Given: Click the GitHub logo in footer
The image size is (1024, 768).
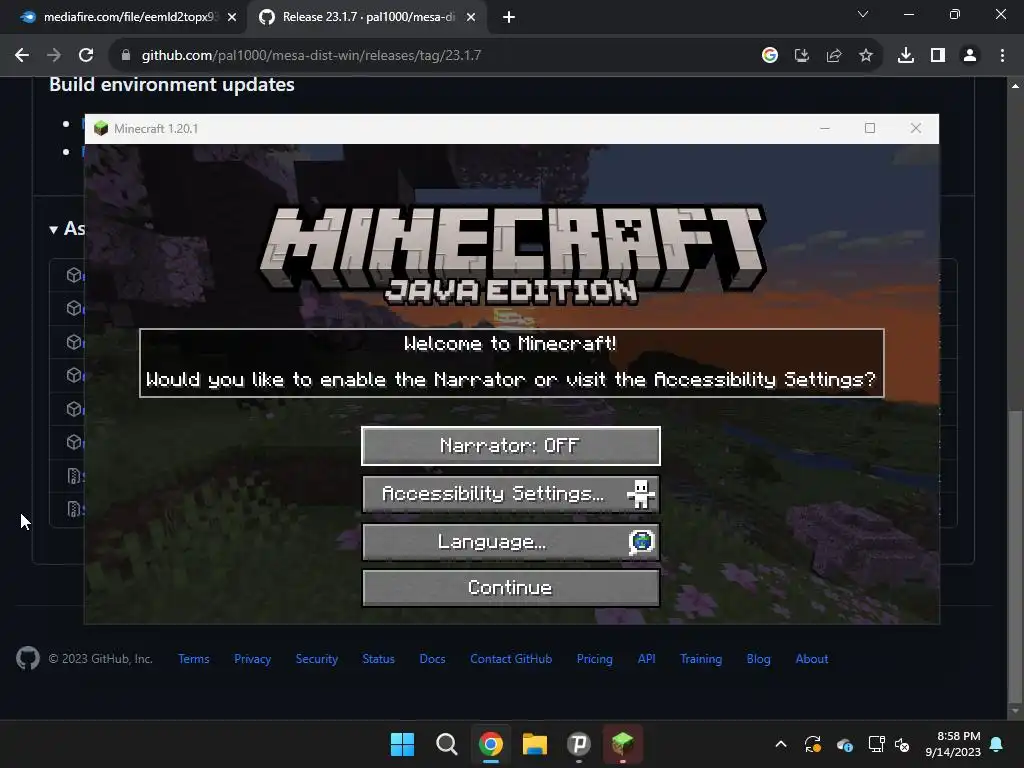Looking at the screenshot, I should (x=27, y=658).
